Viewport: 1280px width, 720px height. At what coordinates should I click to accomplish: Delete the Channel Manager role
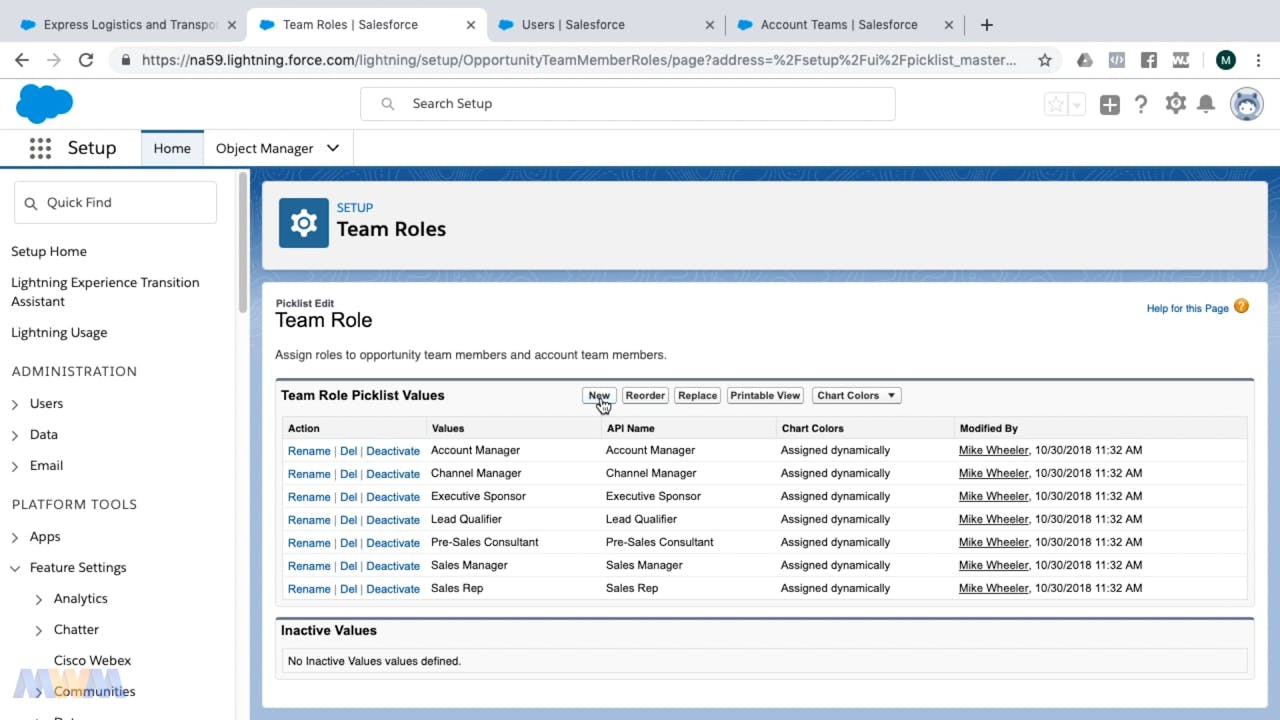click(x=348, y=474)
